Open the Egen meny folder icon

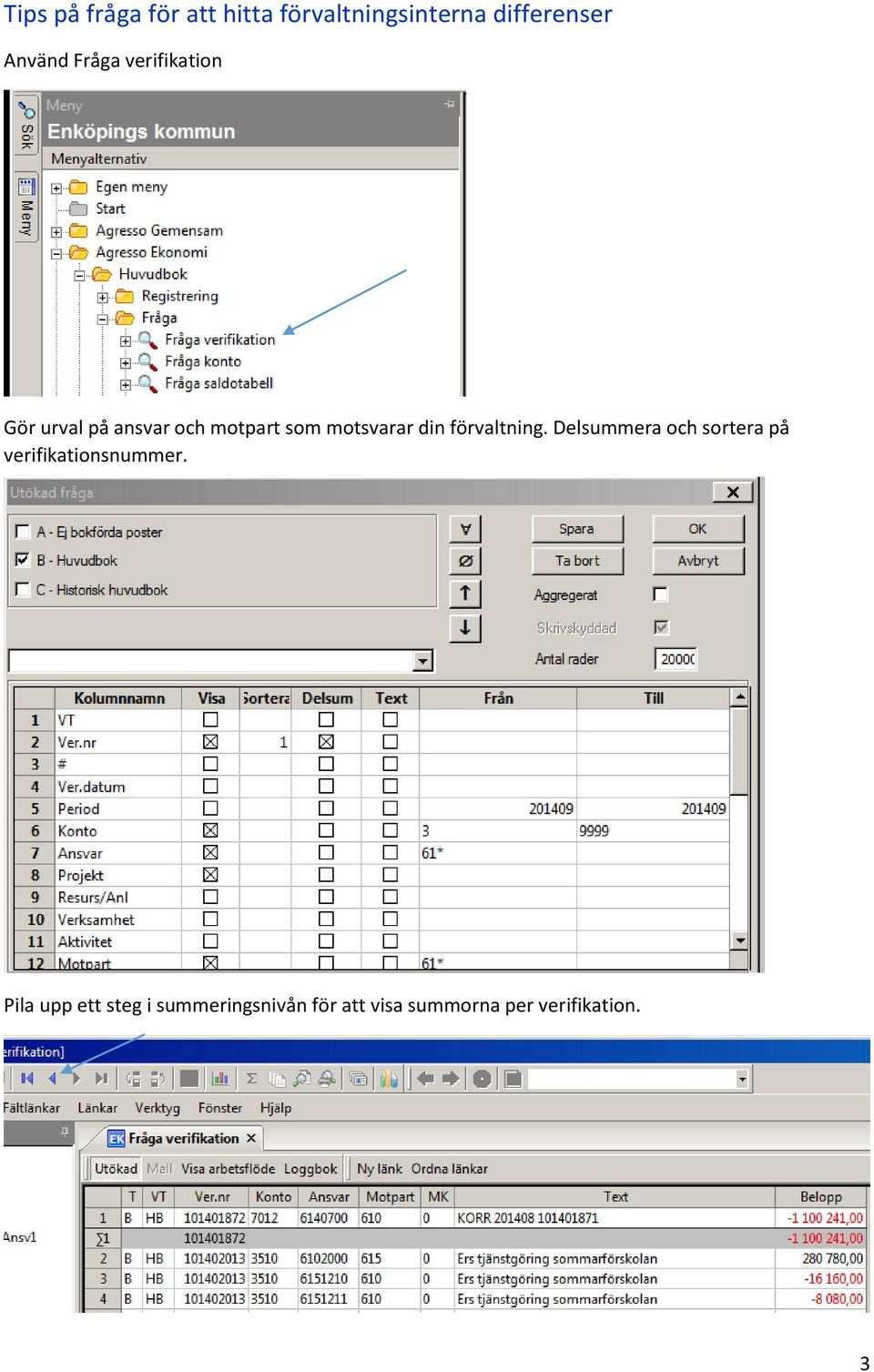[79, 187]
